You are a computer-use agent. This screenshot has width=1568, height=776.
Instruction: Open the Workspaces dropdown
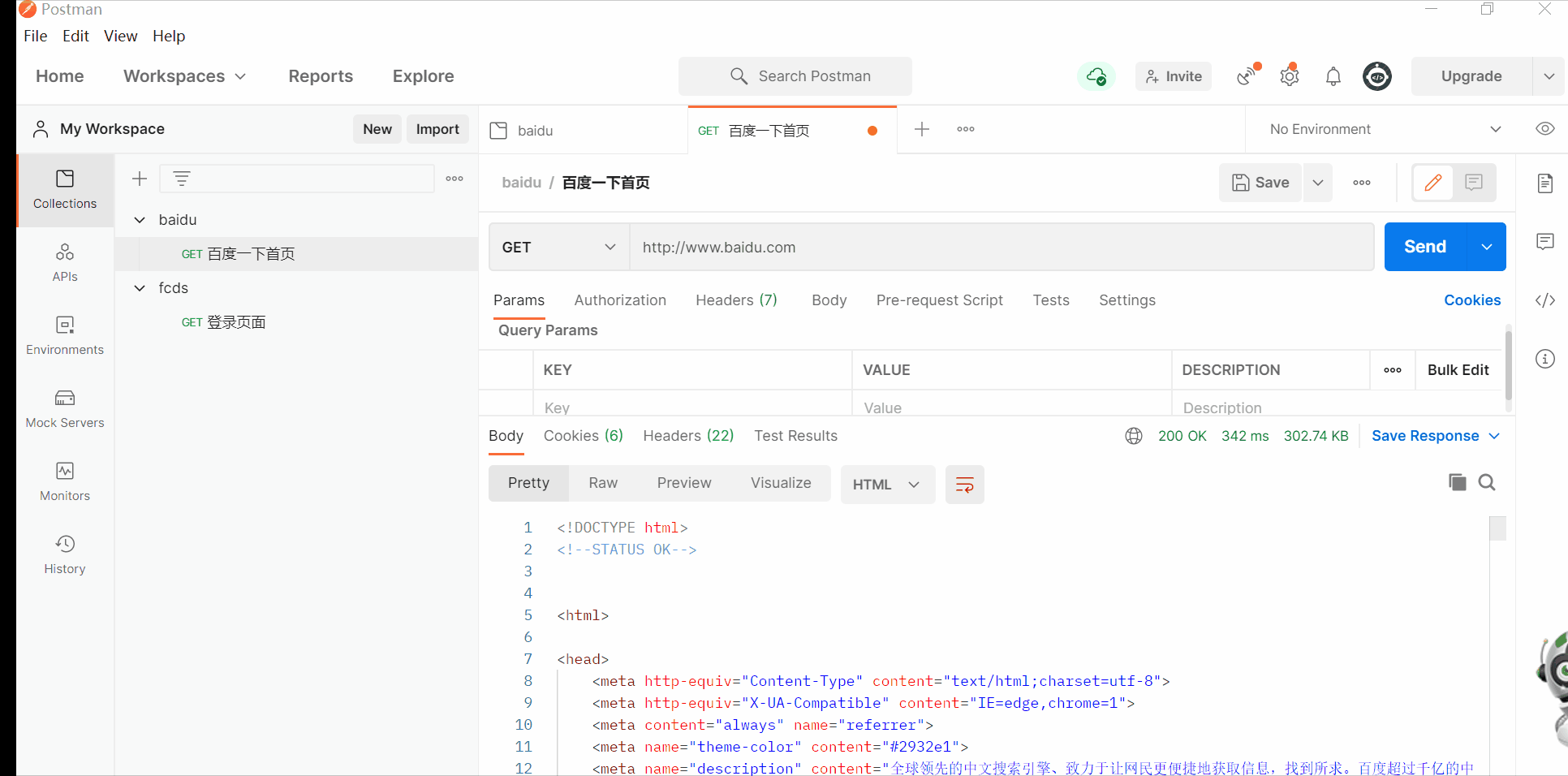pos(184,76)
